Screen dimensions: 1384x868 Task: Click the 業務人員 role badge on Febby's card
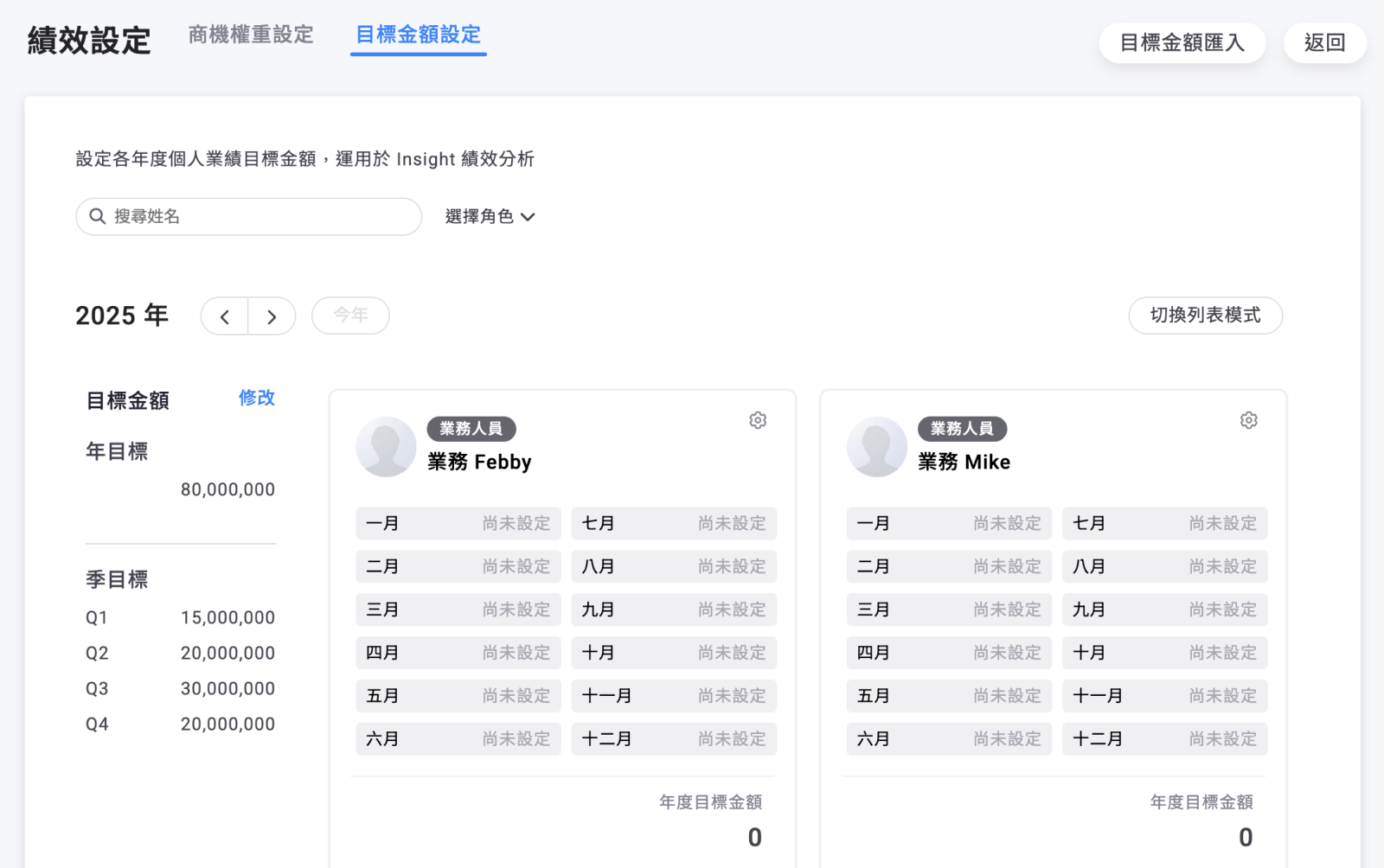(x=471, y=429)
